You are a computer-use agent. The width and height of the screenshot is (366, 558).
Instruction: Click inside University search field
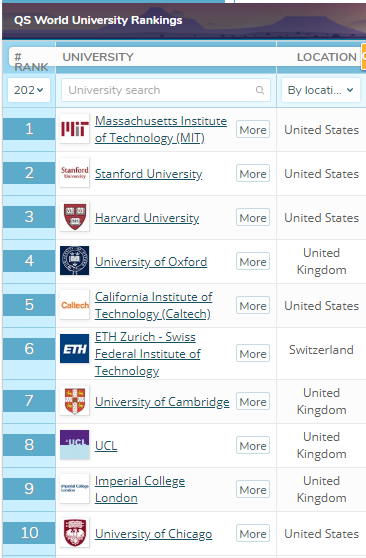166,90
